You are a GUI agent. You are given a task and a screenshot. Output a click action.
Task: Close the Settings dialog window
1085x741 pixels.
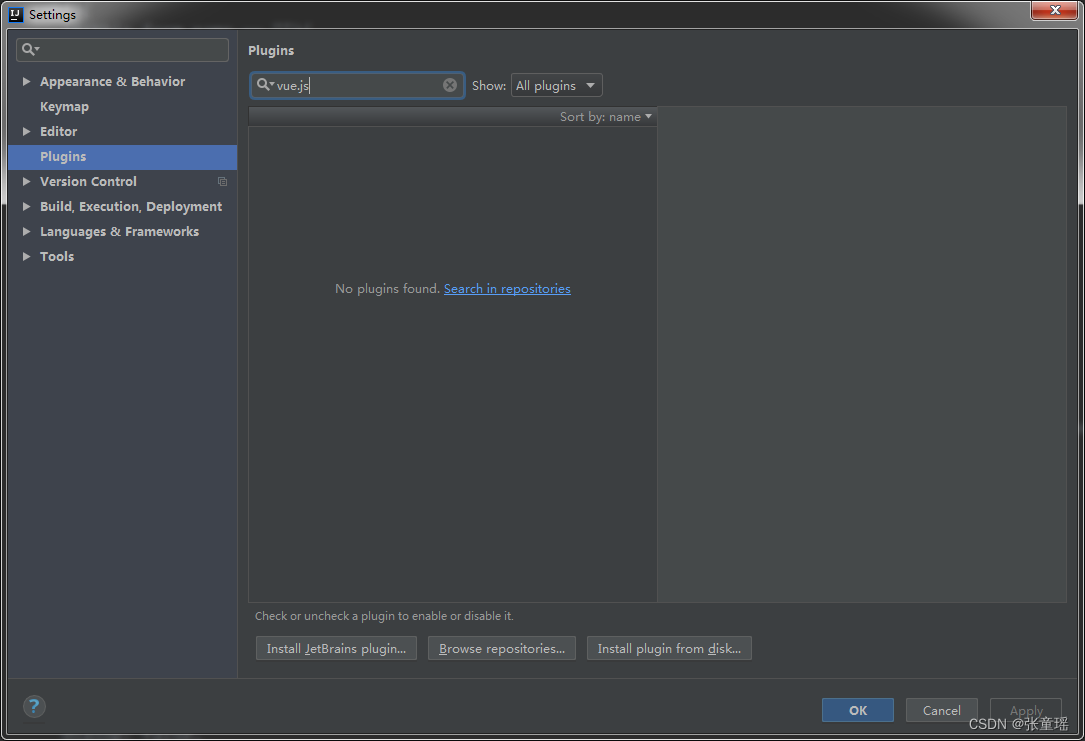(1054, 10)
